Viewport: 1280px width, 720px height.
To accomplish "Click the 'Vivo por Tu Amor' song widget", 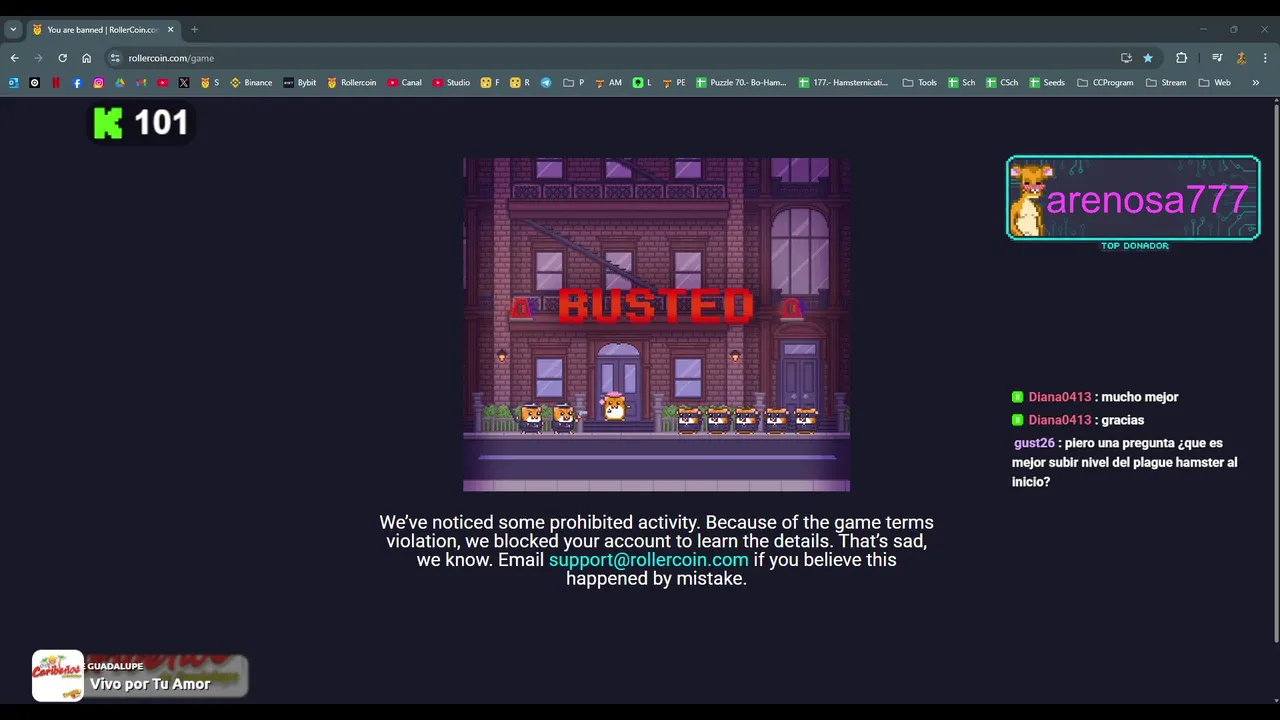I will coord(140,677).
